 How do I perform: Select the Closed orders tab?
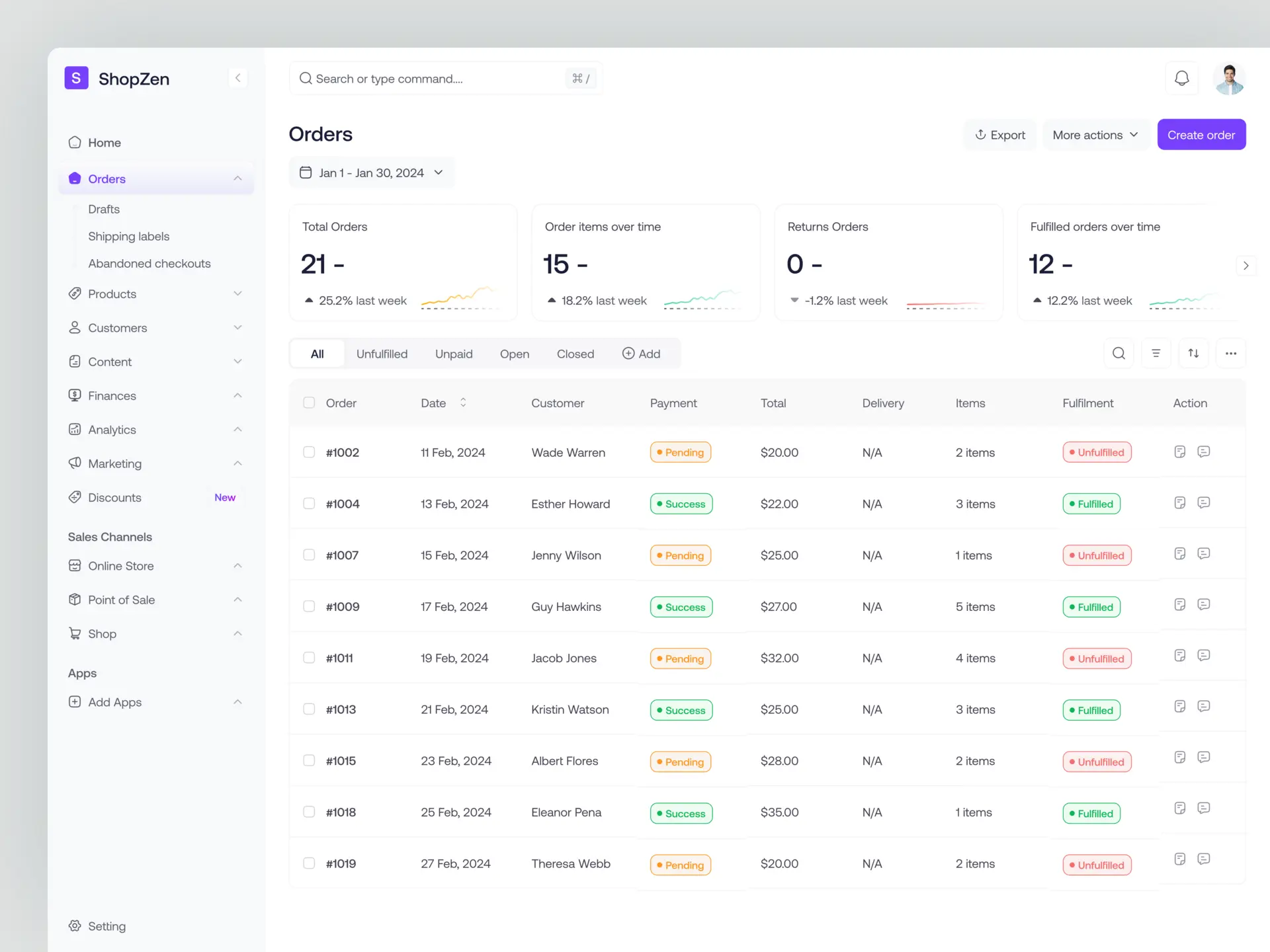tap(575, 354)
